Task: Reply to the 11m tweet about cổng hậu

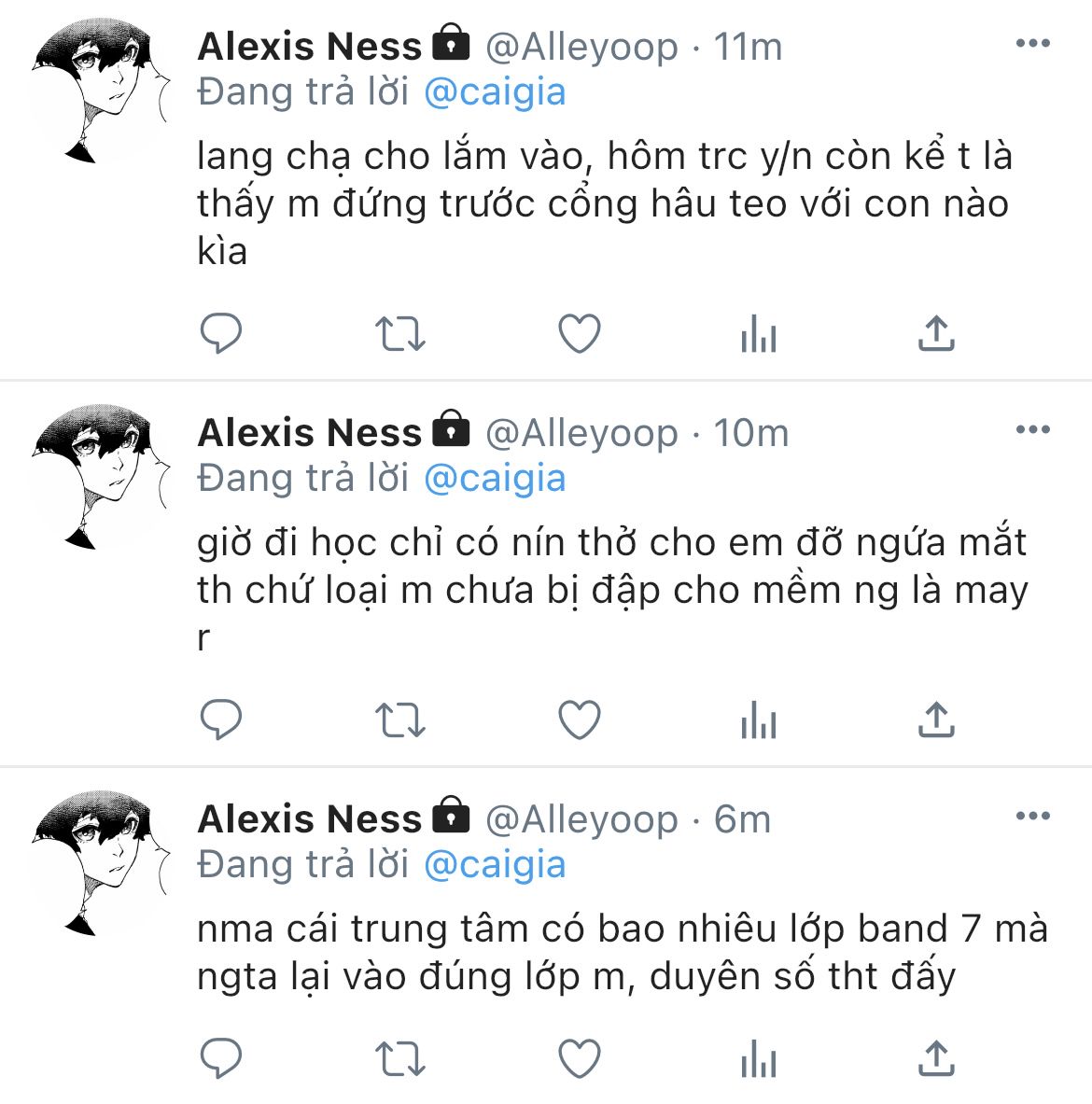Action: 221,333
